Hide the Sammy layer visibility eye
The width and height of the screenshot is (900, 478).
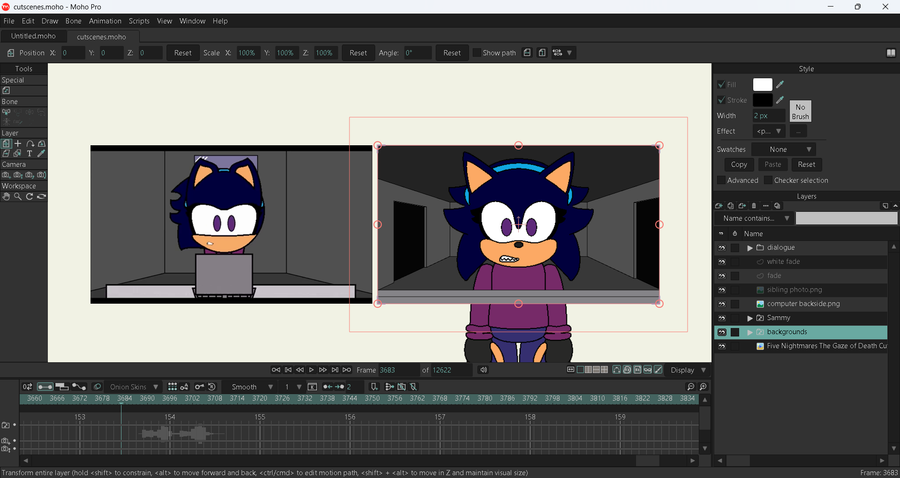[x=721, y=318]
